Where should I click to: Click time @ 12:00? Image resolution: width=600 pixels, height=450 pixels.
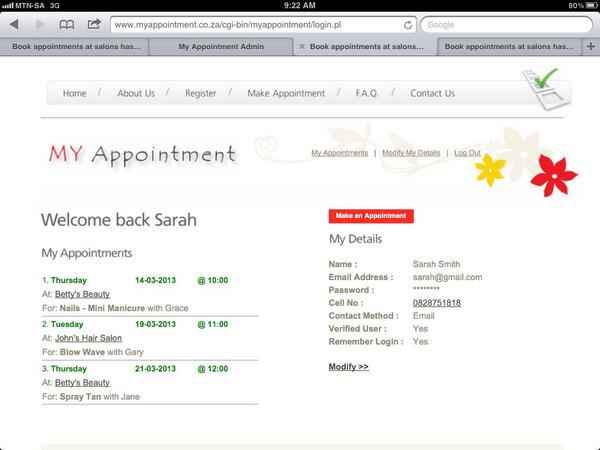(x=212, y=368)
